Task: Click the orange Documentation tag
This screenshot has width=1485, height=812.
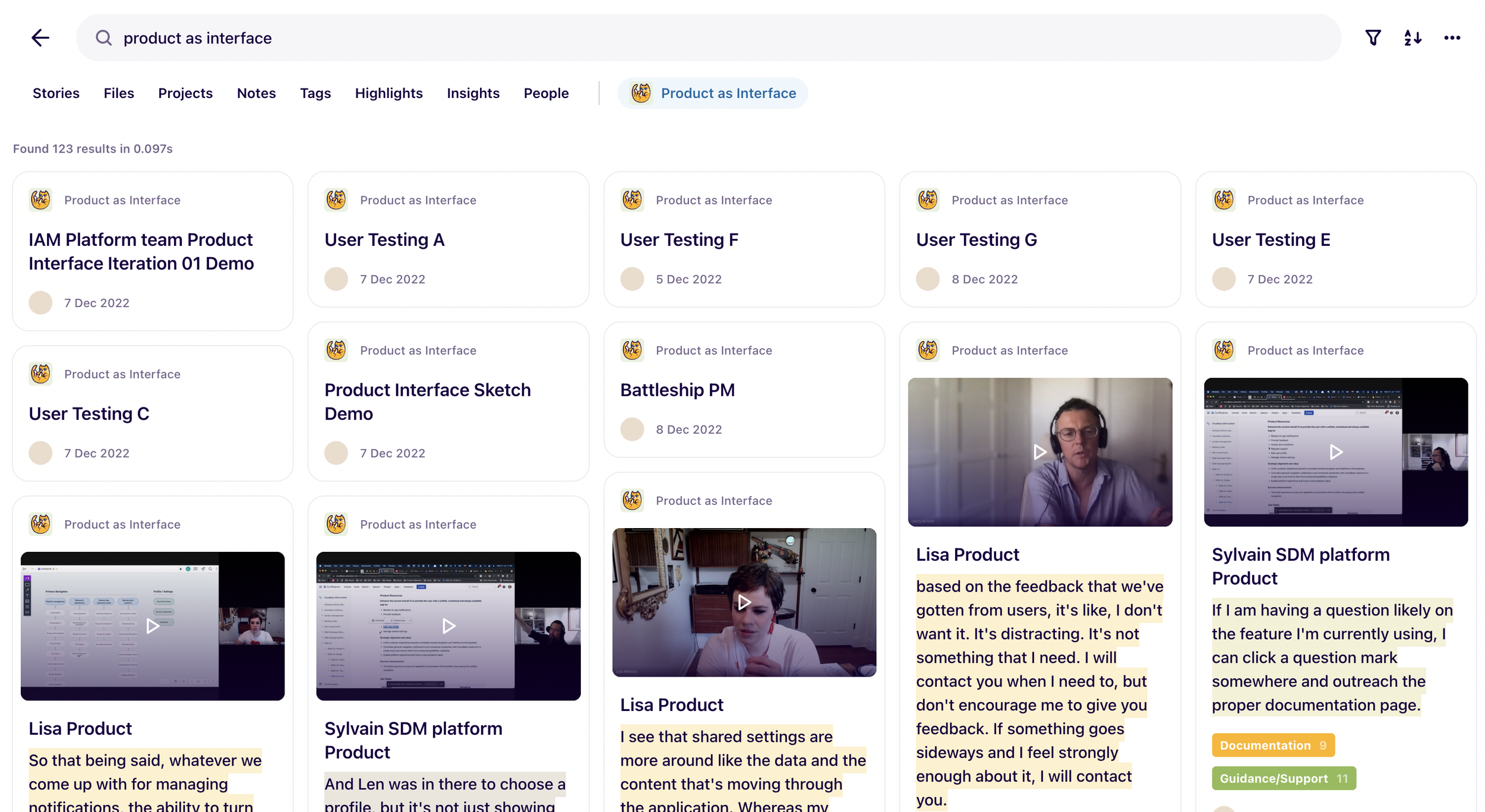Action: [1272, 745]
